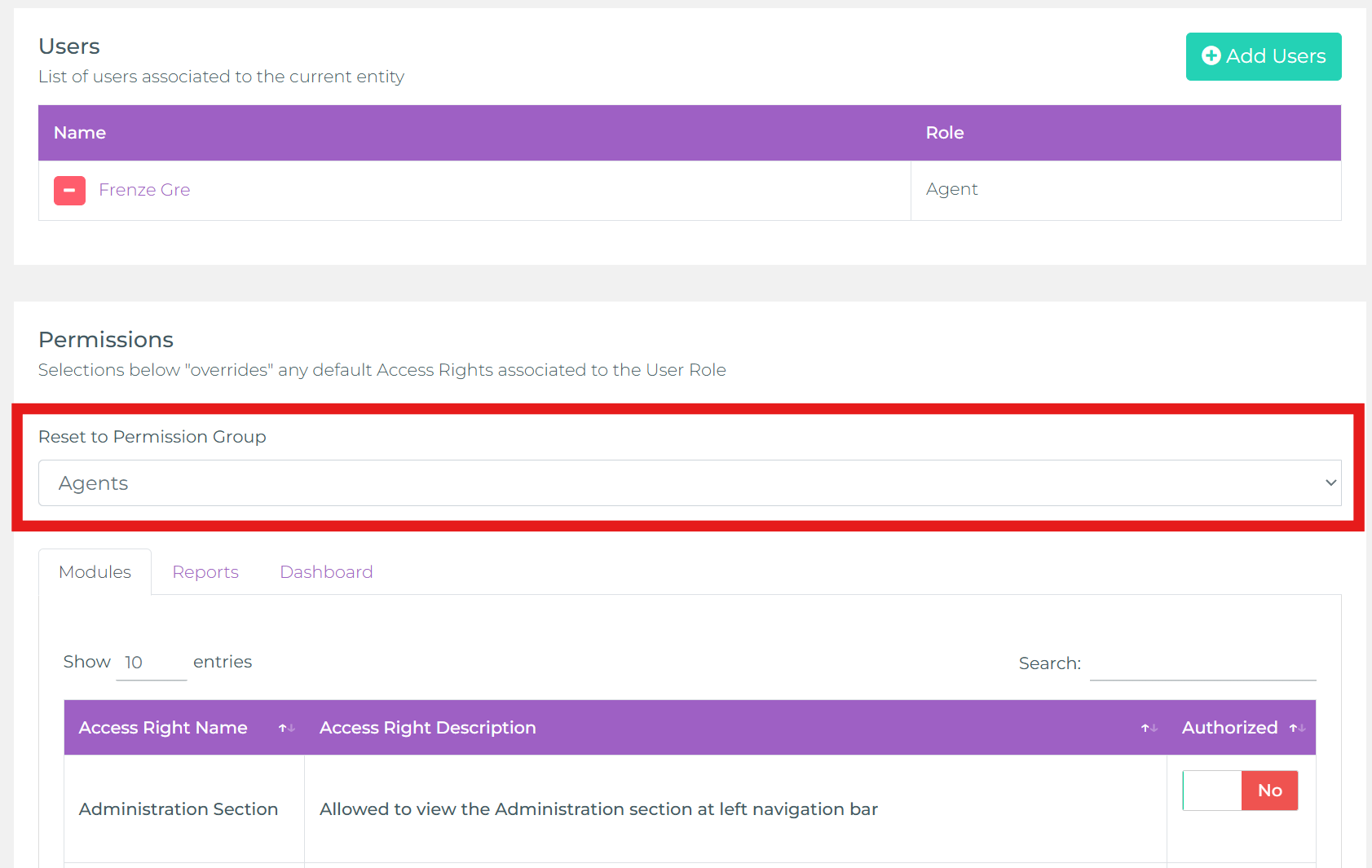Click the Authorized column header text
The image size is (1372, 868).
pyautogui.click(x=1229, y=728)
